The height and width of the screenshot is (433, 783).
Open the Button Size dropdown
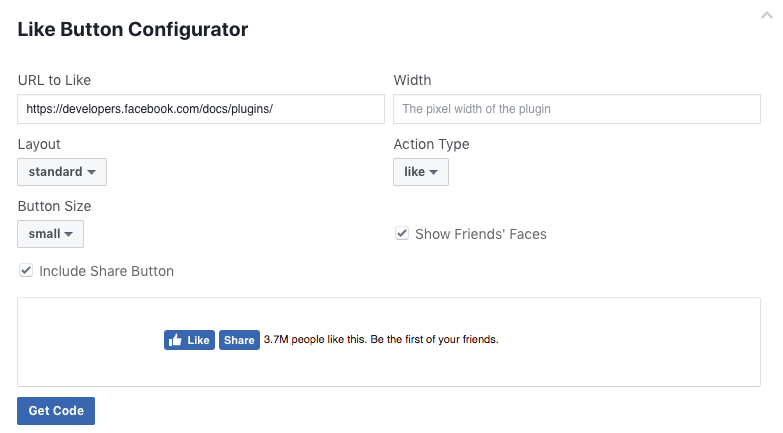[x=50, y=234]
